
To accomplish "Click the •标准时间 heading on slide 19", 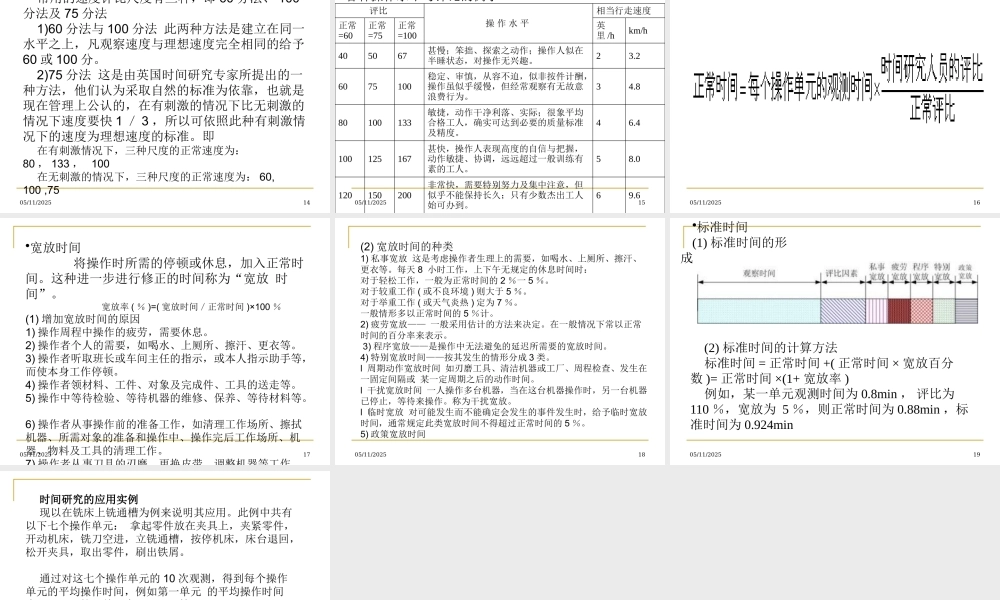I will tap(720, 226).
